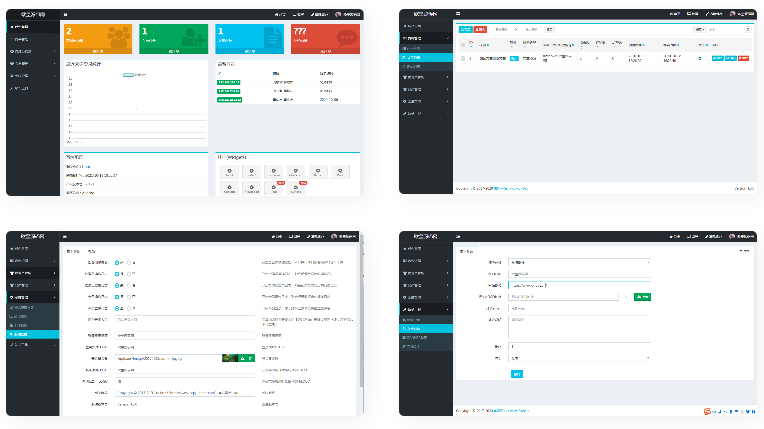Image resolution: width=764 pixels, height=429 pixels.
Task: Open the last dropdown above the blue submit button
Action: pyautogui.click(x=580, y=358)
